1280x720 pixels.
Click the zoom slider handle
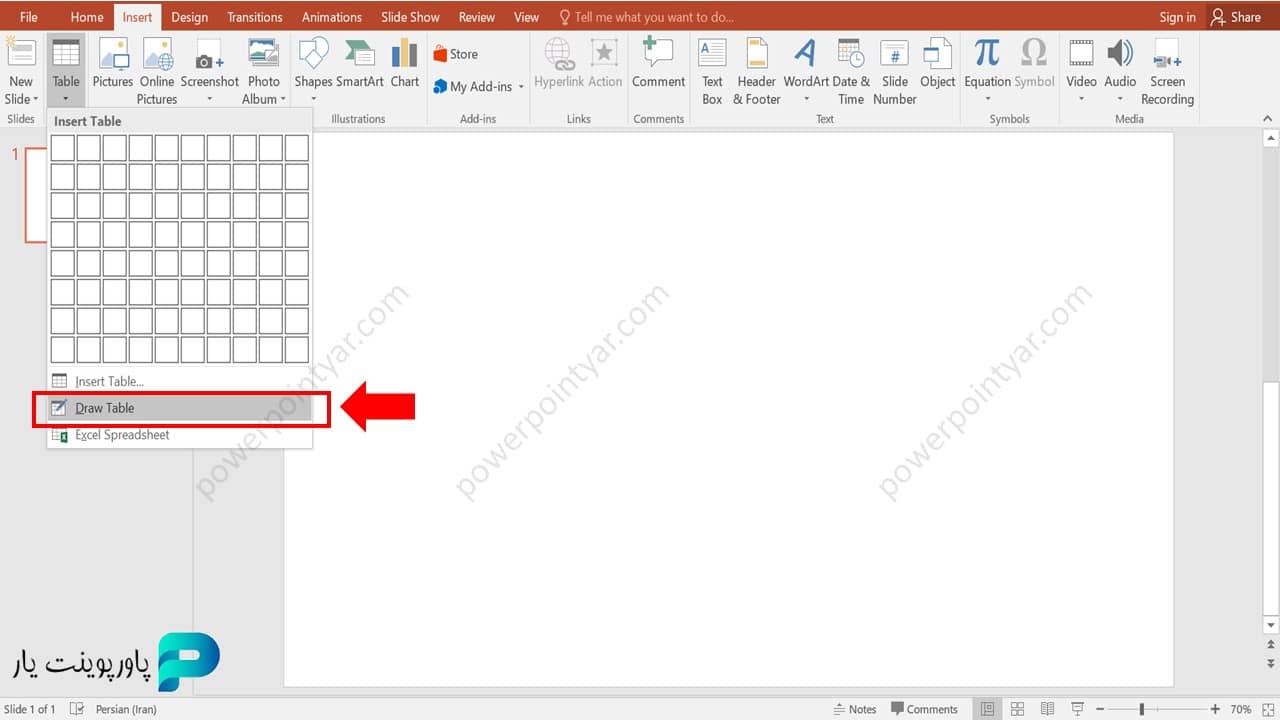point(1142,709)
